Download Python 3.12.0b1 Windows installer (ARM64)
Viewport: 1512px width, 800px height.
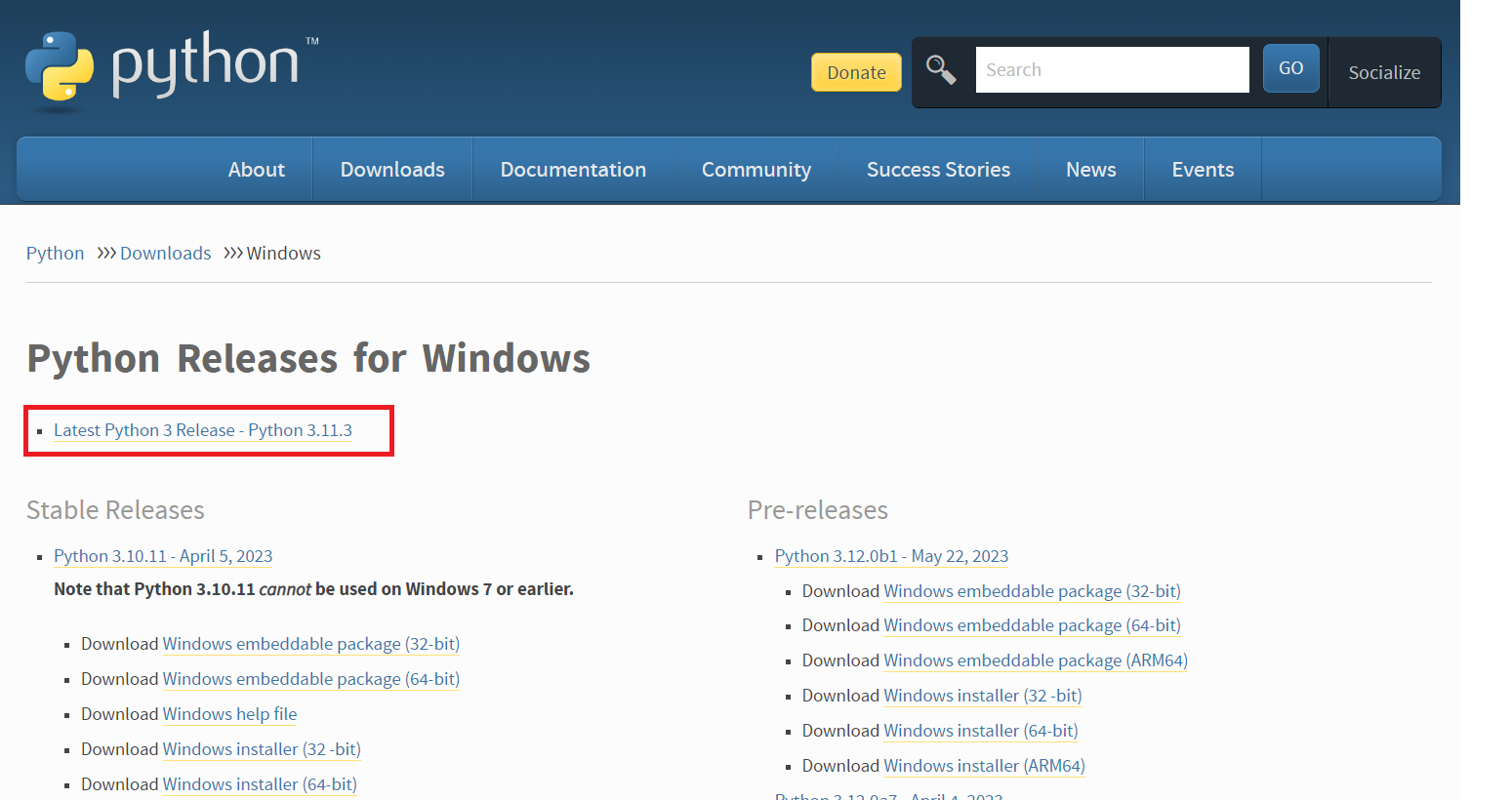(984, 766)
